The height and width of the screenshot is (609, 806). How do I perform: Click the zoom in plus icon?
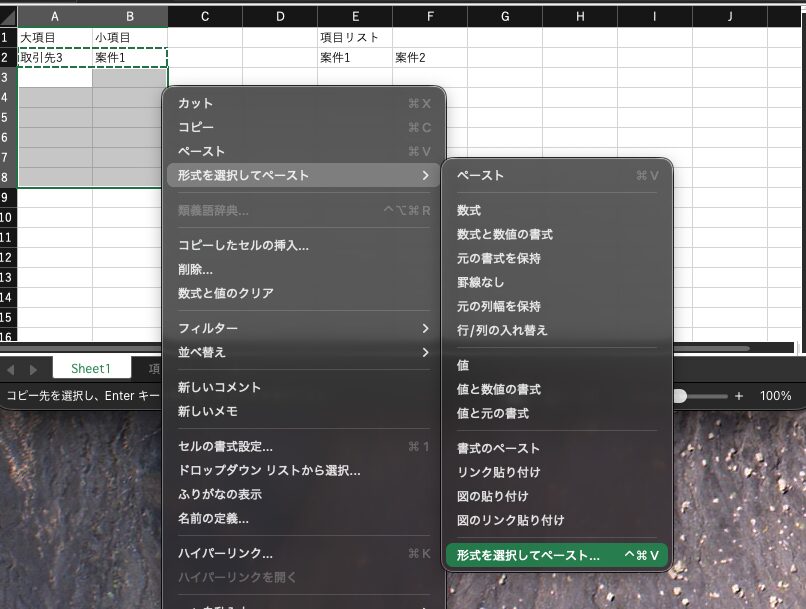coord(739,396)
